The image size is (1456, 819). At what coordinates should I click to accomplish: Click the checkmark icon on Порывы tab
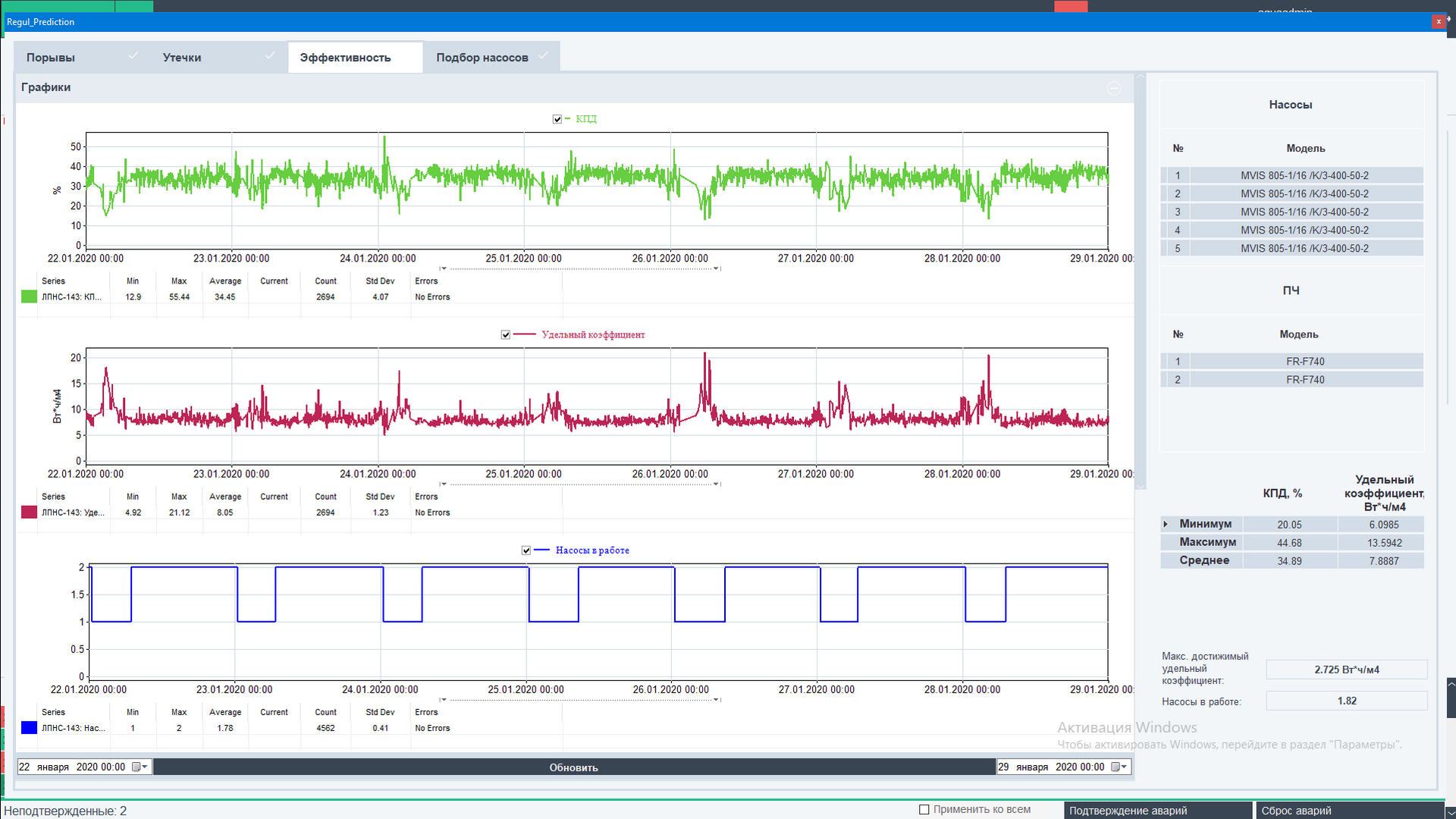[x=133, y=55]
